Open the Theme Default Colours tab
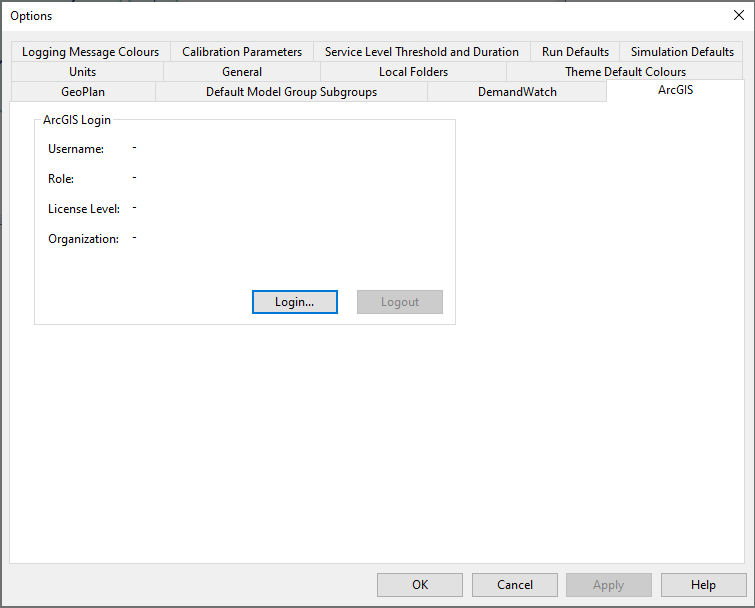This screenshot has width=755, height=608. 625,72
